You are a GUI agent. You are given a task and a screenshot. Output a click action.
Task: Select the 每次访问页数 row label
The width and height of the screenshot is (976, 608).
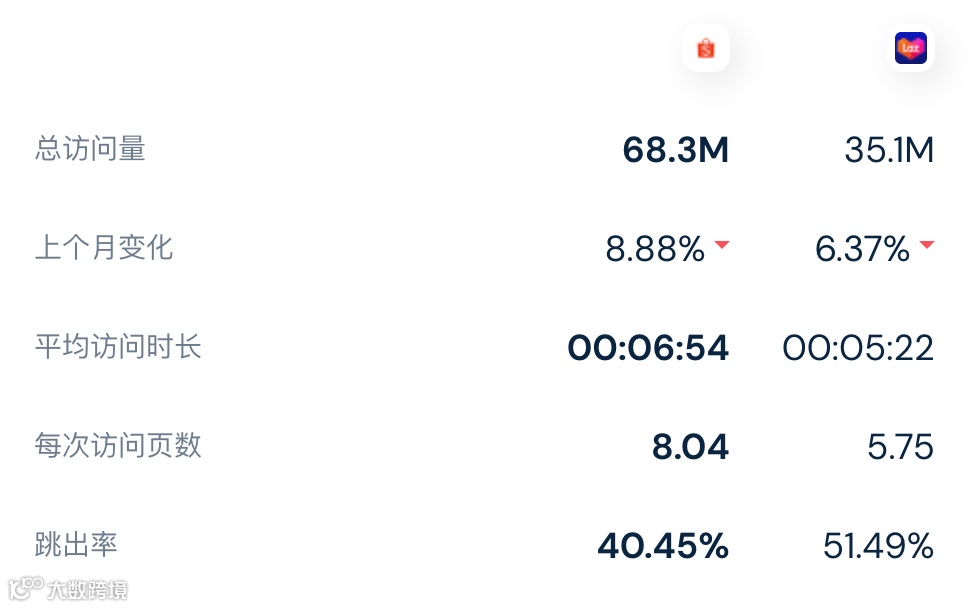[x=118, y=446]
